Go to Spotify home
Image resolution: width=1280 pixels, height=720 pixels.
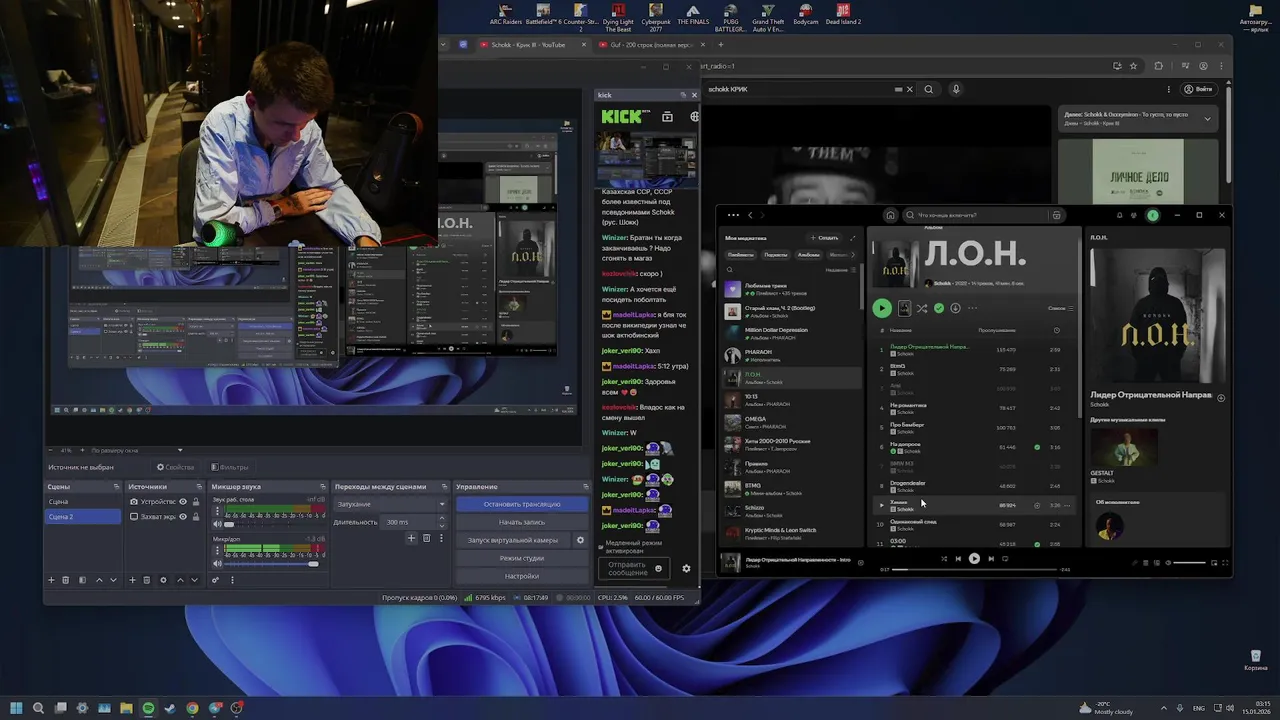[890, 215]
